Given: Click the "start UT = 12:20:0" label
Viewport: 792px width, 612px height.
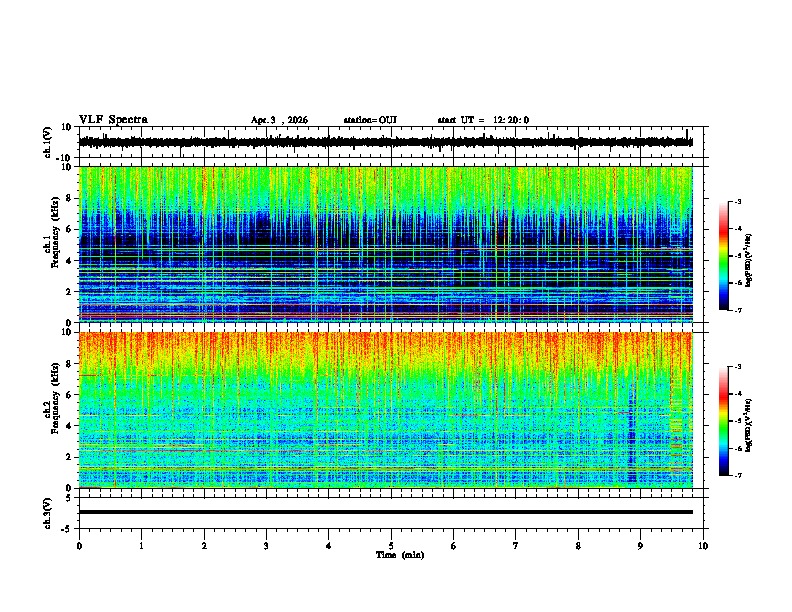Looking at the screenshot, I should coord(483,120).
